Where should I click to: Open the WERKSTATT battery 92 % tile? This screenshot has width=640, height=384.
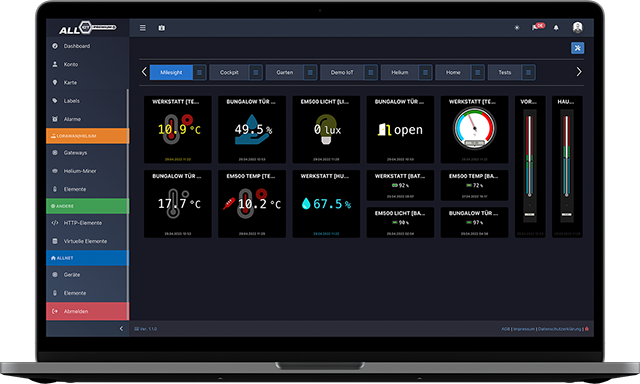(x=400, y=185)
